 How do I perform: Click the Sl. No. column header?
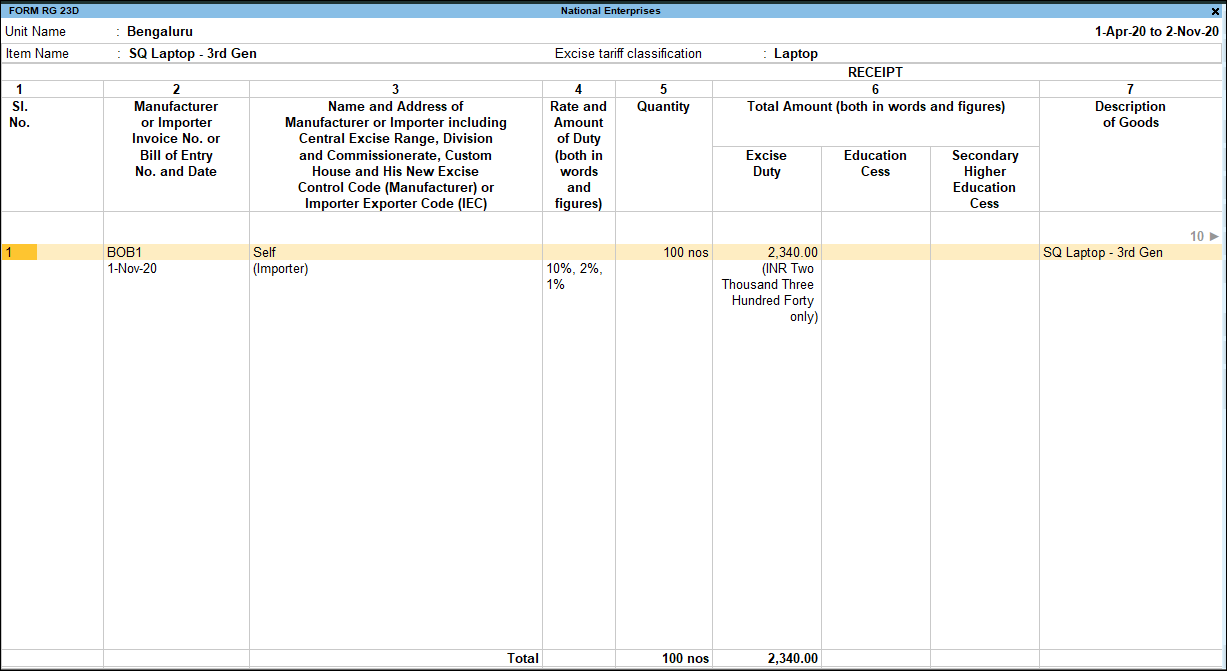click(x=20, y=115)
